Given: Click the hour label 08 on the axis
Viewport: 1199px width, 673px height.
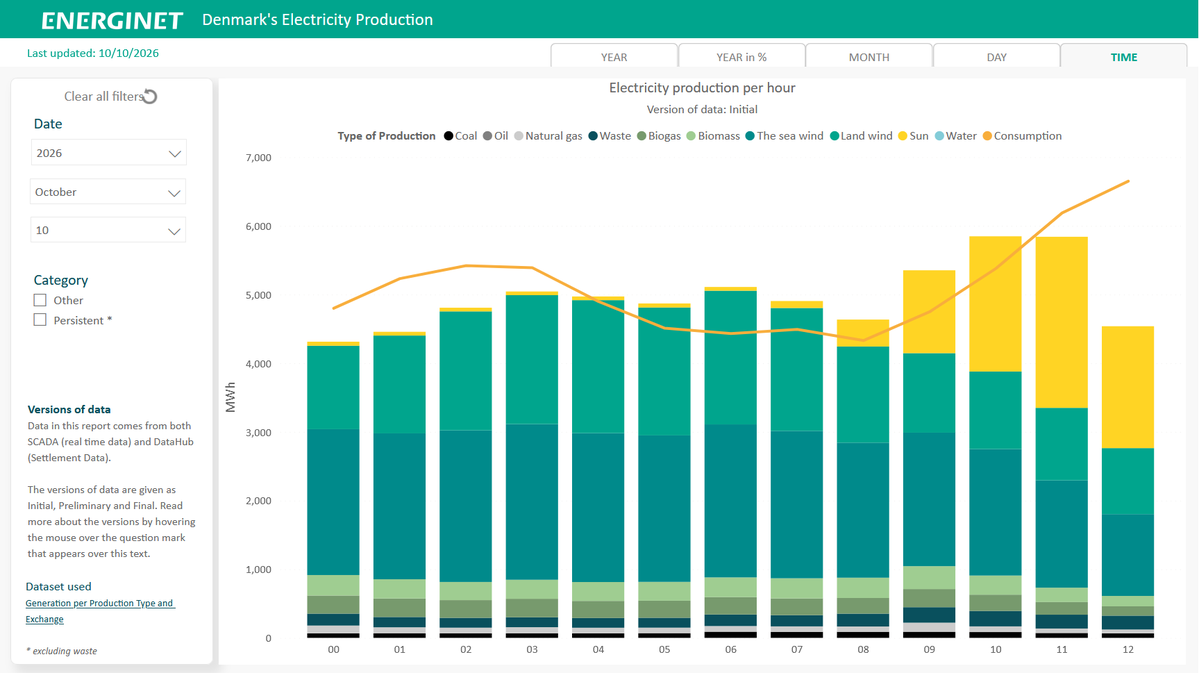Looking at the screenshot, I should click(863, 649).
